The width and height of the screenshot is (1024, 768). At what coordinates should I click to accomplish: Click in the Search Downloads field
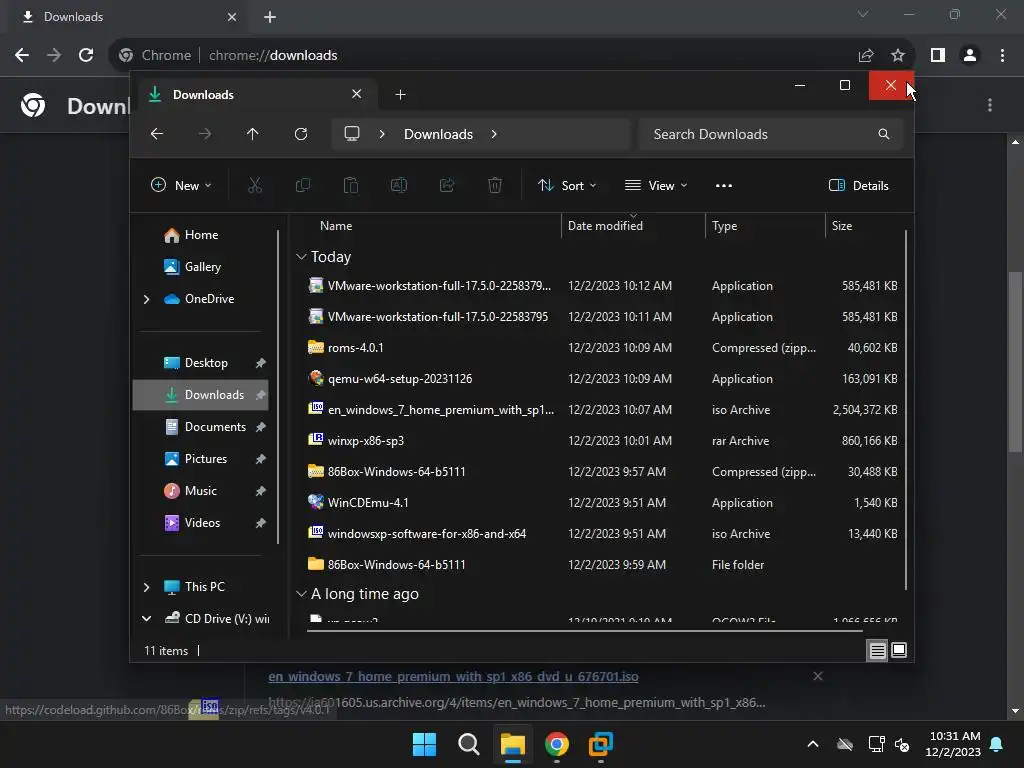[x=771, y=134]
